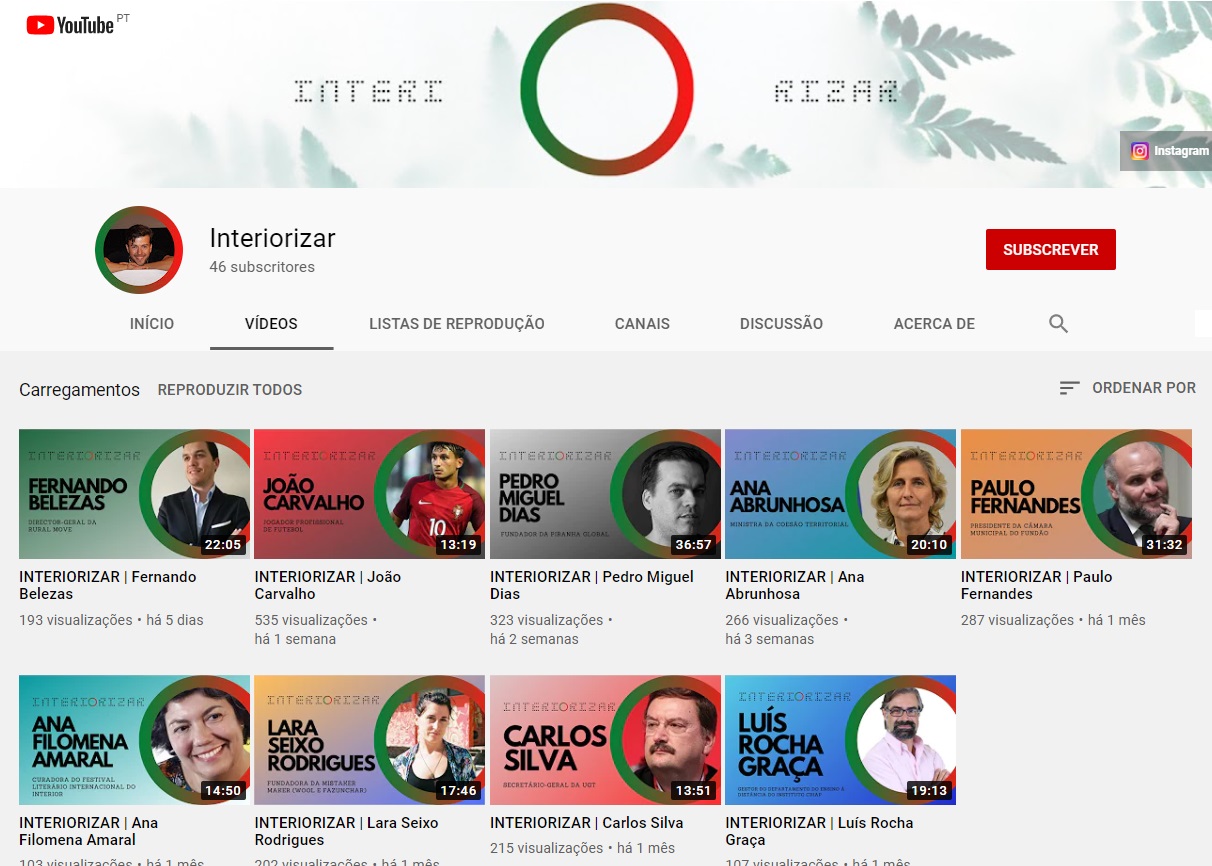The width and height of the screenshot is (1212, 866).
Task: Open the ACERCA DE section
Action: (933, 323)
